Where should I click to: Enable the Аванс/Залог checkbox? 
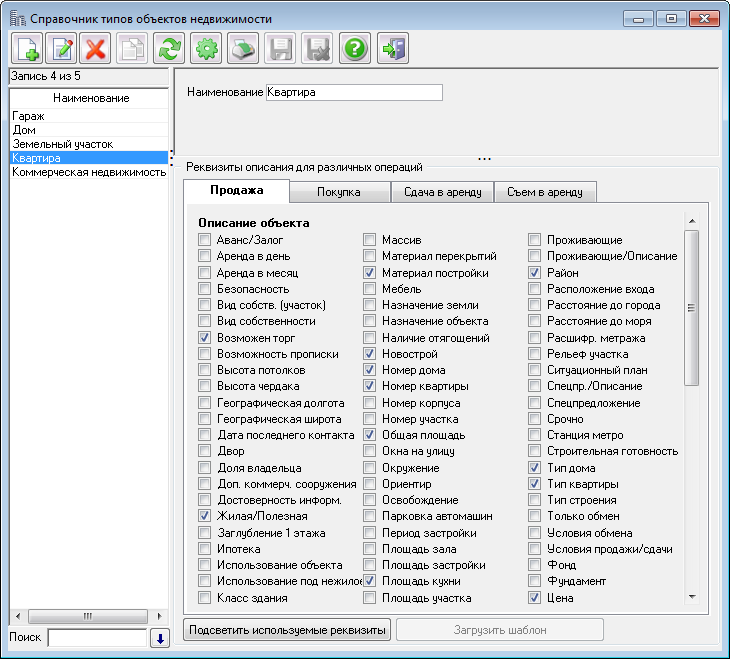tap(205, 240)
